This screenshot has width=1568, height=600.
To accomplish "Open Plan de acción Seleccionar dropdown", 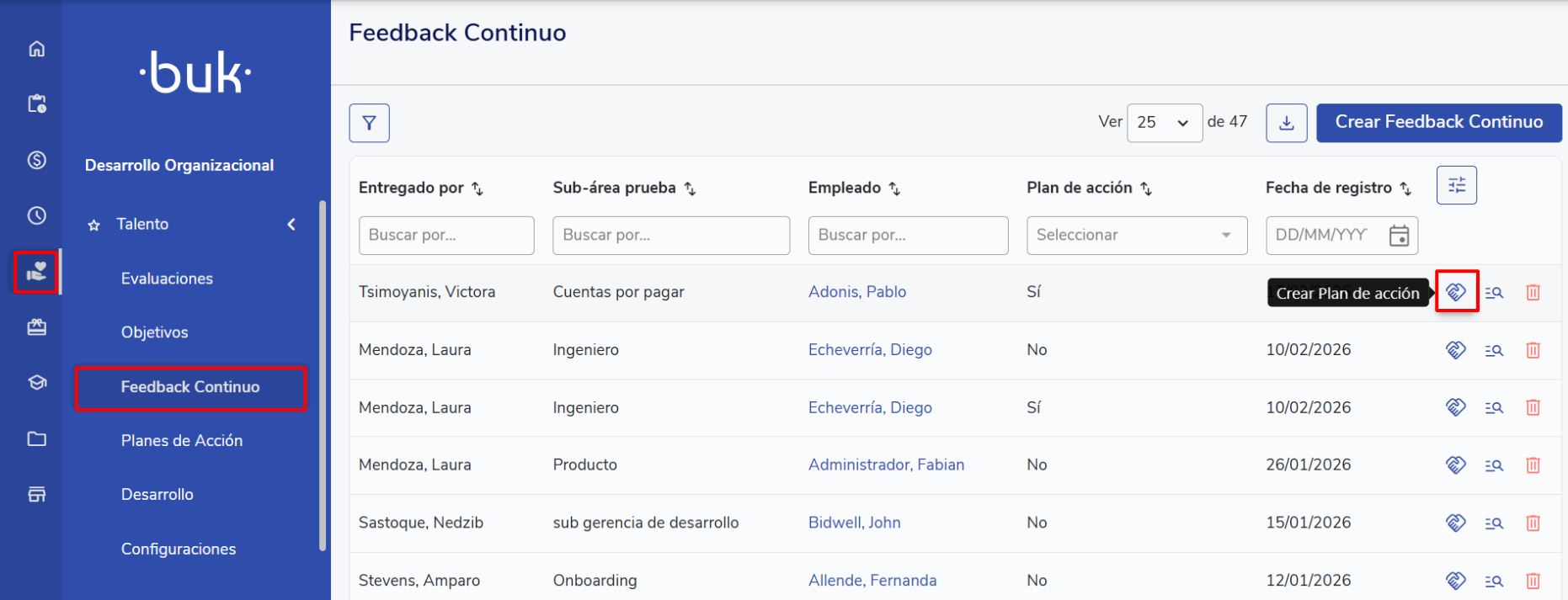I will coord(1136,236).
